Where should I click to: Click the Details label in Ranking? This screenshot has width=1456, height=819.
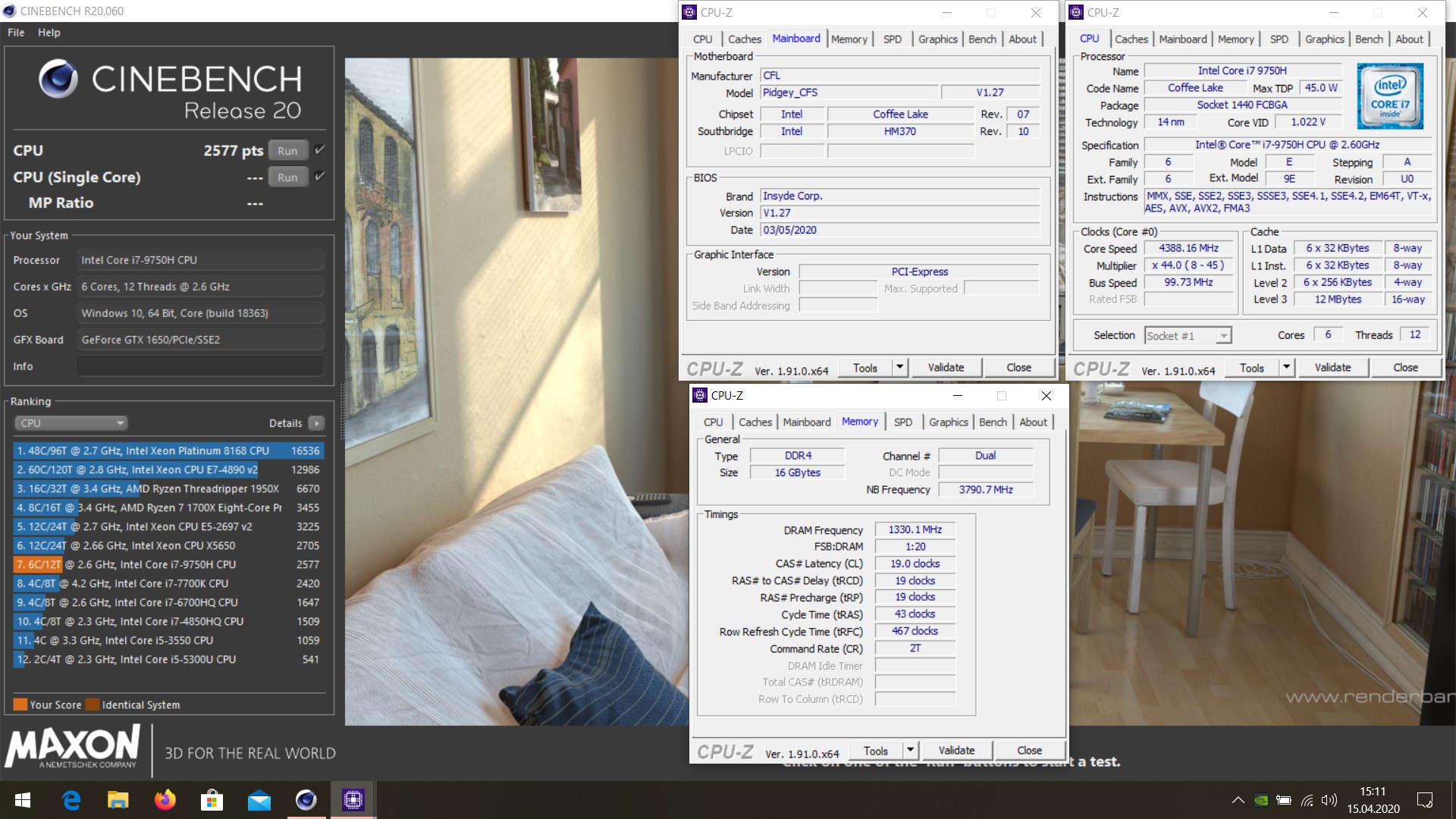285,423
